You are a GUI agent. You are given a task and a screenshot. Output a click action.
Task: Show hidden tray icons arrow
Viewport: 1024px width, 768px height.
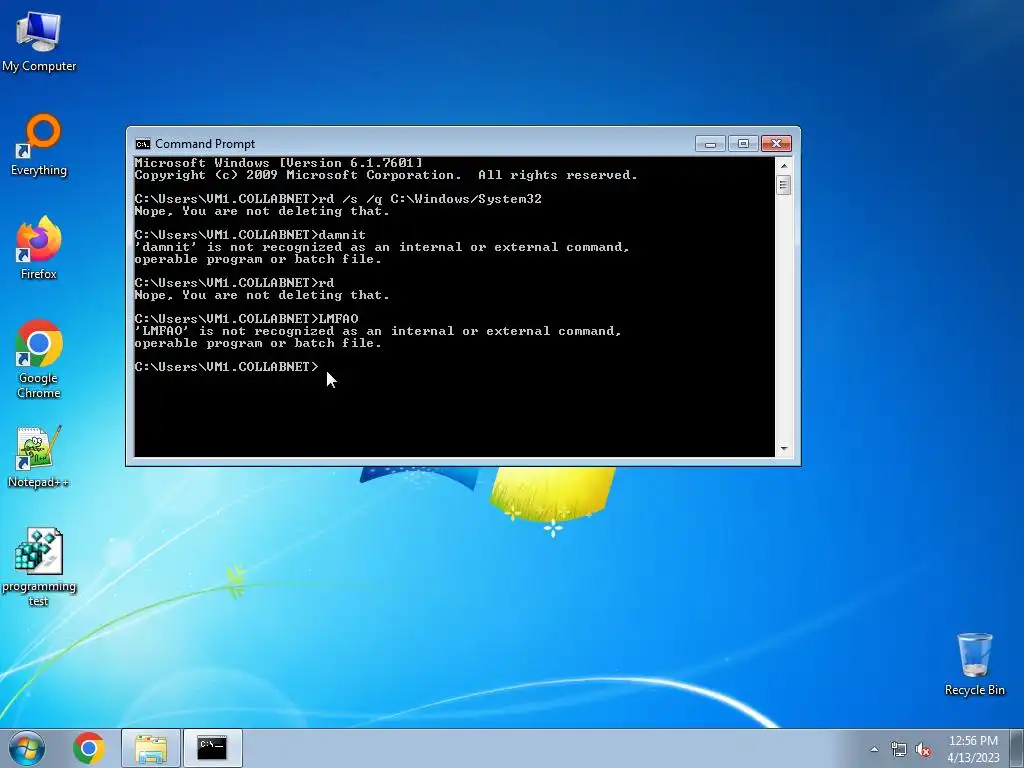click(874, 749)
